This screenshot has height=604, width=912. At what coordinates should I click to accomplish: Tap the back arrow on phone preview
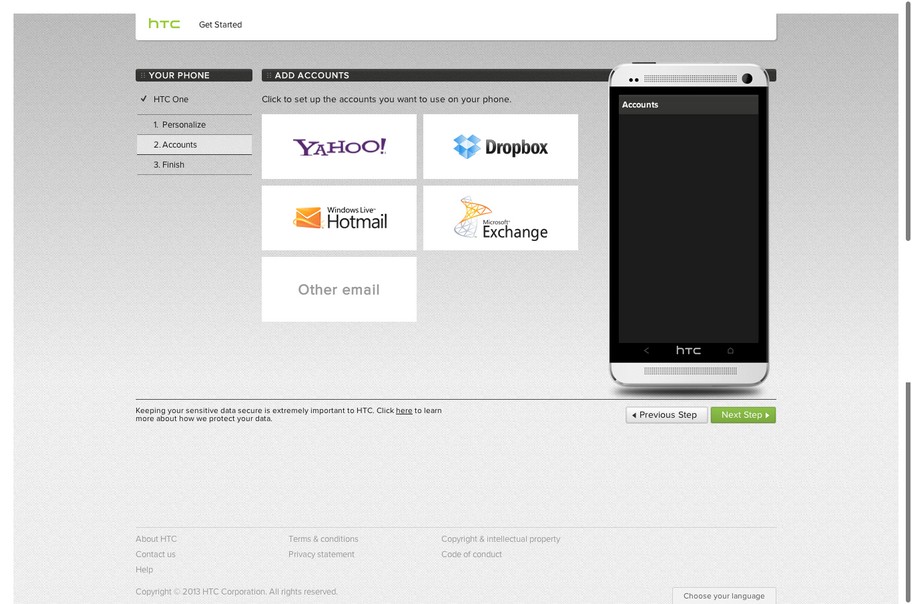646,350
